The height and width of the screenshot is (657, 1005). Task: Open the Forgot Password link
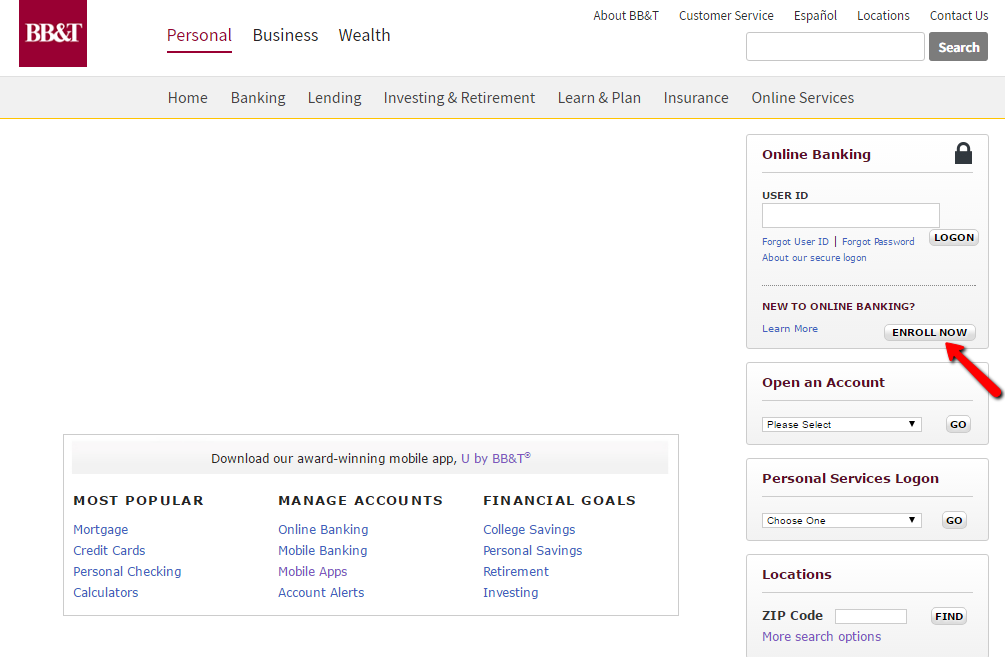878,242
